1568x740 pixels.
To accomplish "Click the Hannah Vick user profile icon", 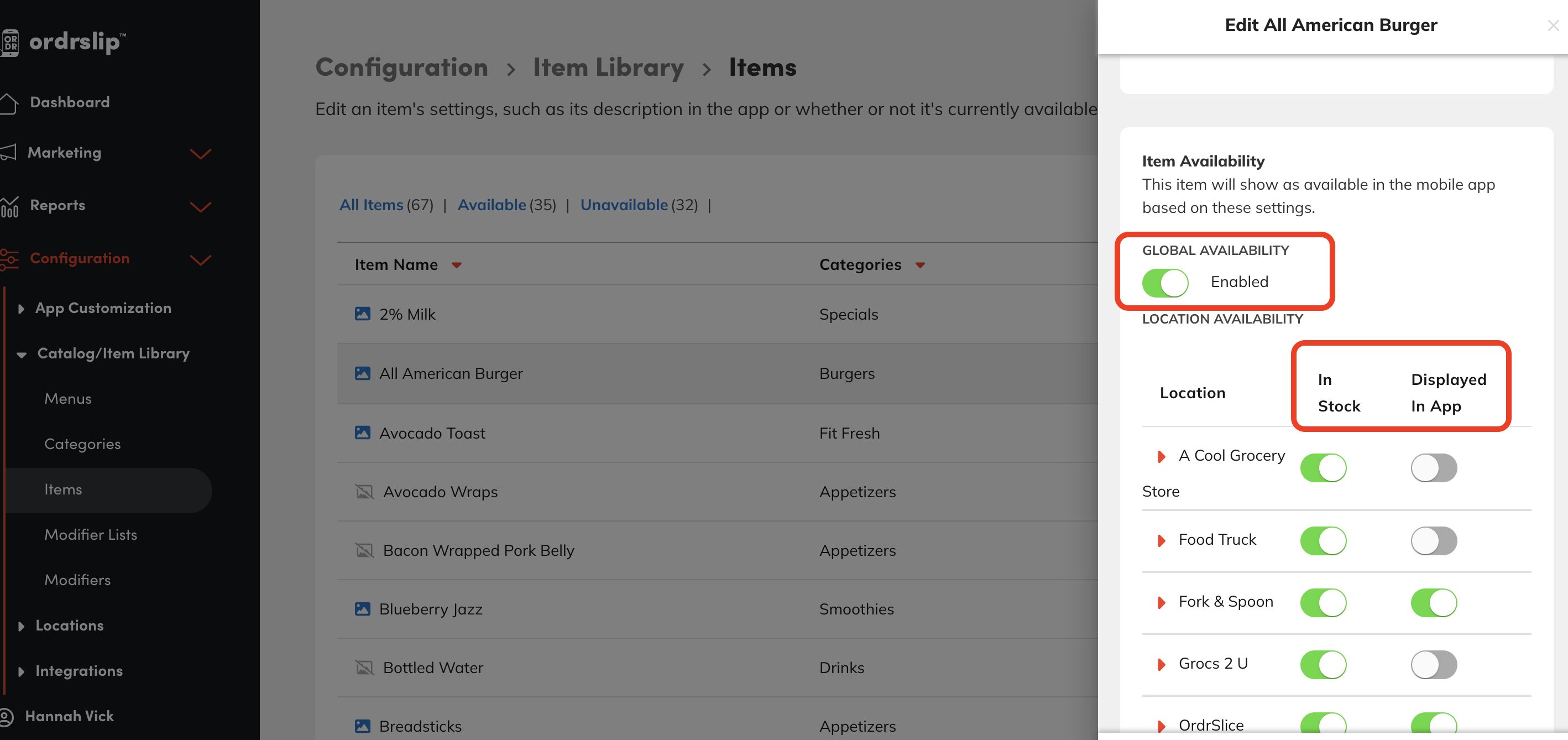I will [x=6, y=716].
